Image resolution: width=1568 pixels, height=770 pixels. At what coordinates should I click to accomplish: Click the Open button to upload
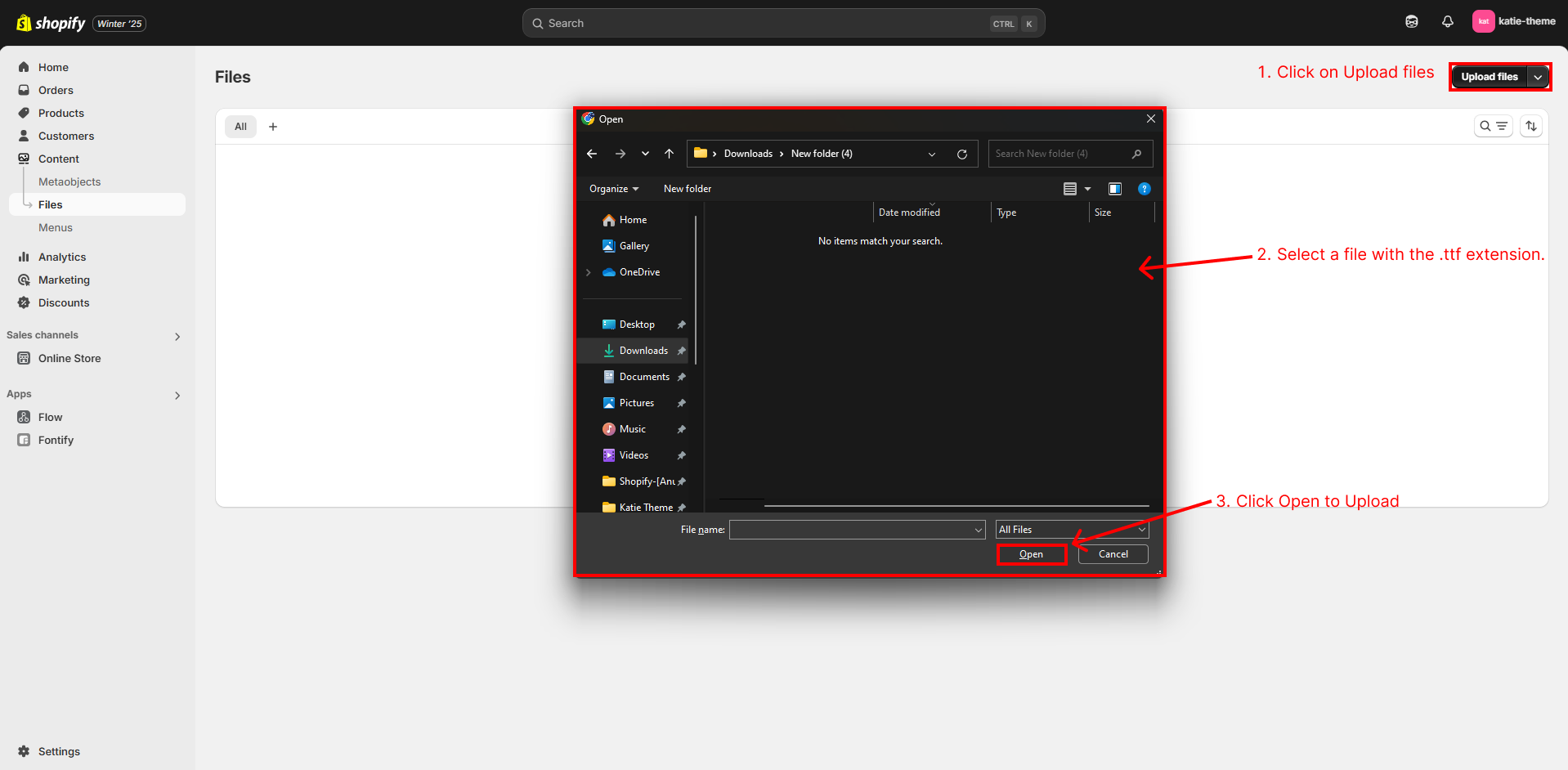[1031, 554]
